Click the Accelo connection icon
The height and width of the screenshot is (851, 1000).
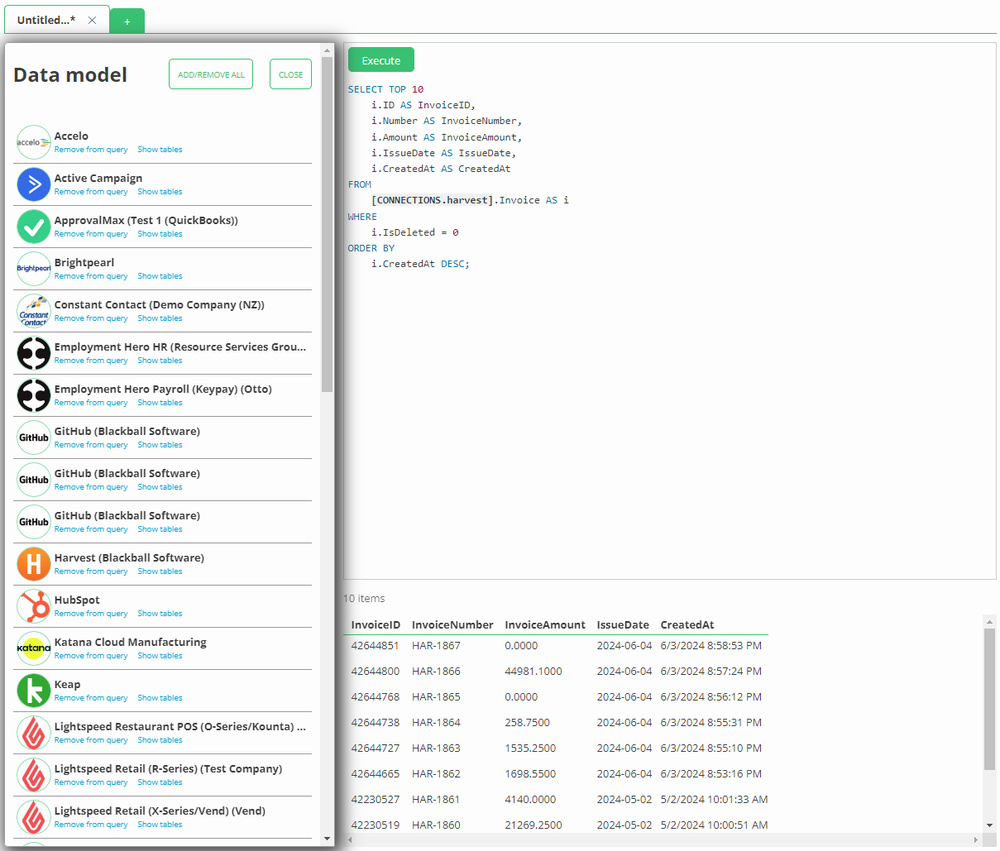(x=33, y=142)
